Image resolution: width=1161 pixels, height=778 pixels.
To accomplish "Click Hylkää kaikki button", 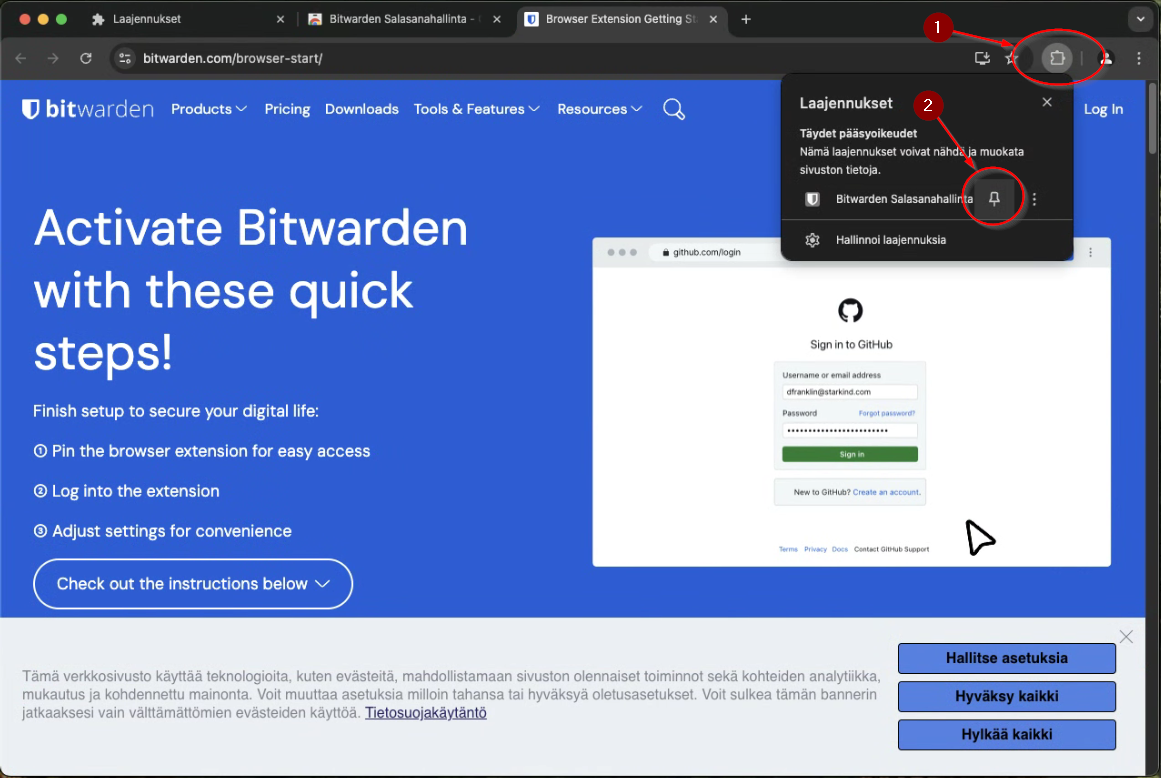I will pyautogui.click(x=1006, y=734).
